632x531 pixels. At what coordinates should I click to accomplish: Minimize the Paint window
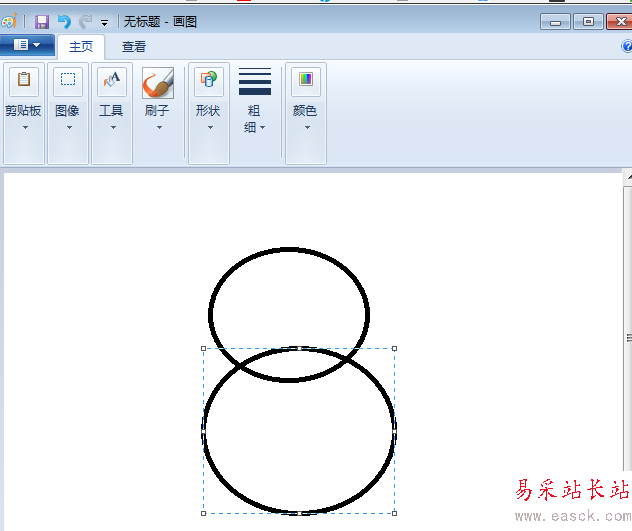point(555,21)
